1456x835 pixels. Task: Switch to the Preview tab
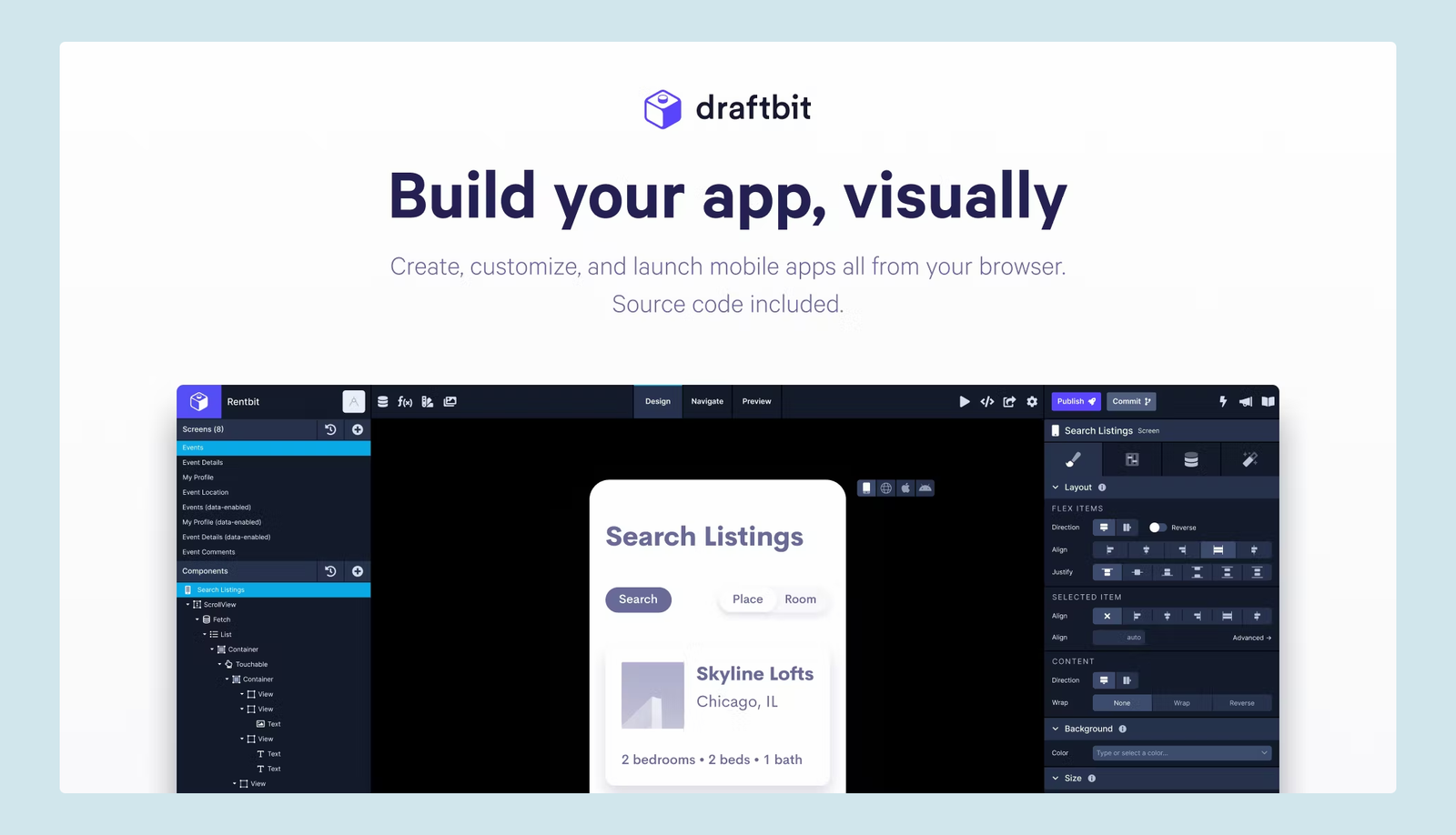coord(756,401)
